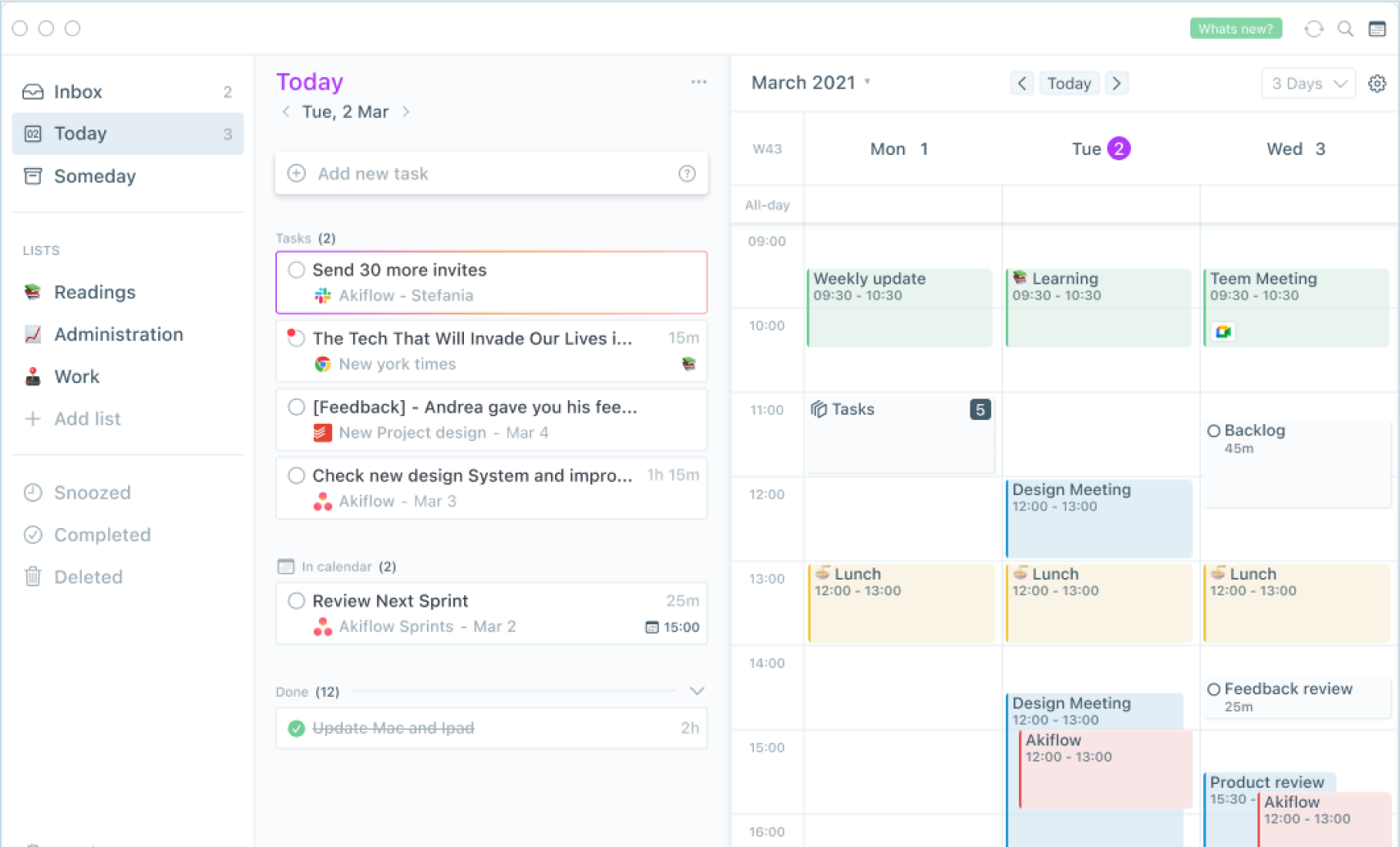Screen dimensions: 1400x847
Task: Open the Today panel three-dots menu
Action: [698, 82]
